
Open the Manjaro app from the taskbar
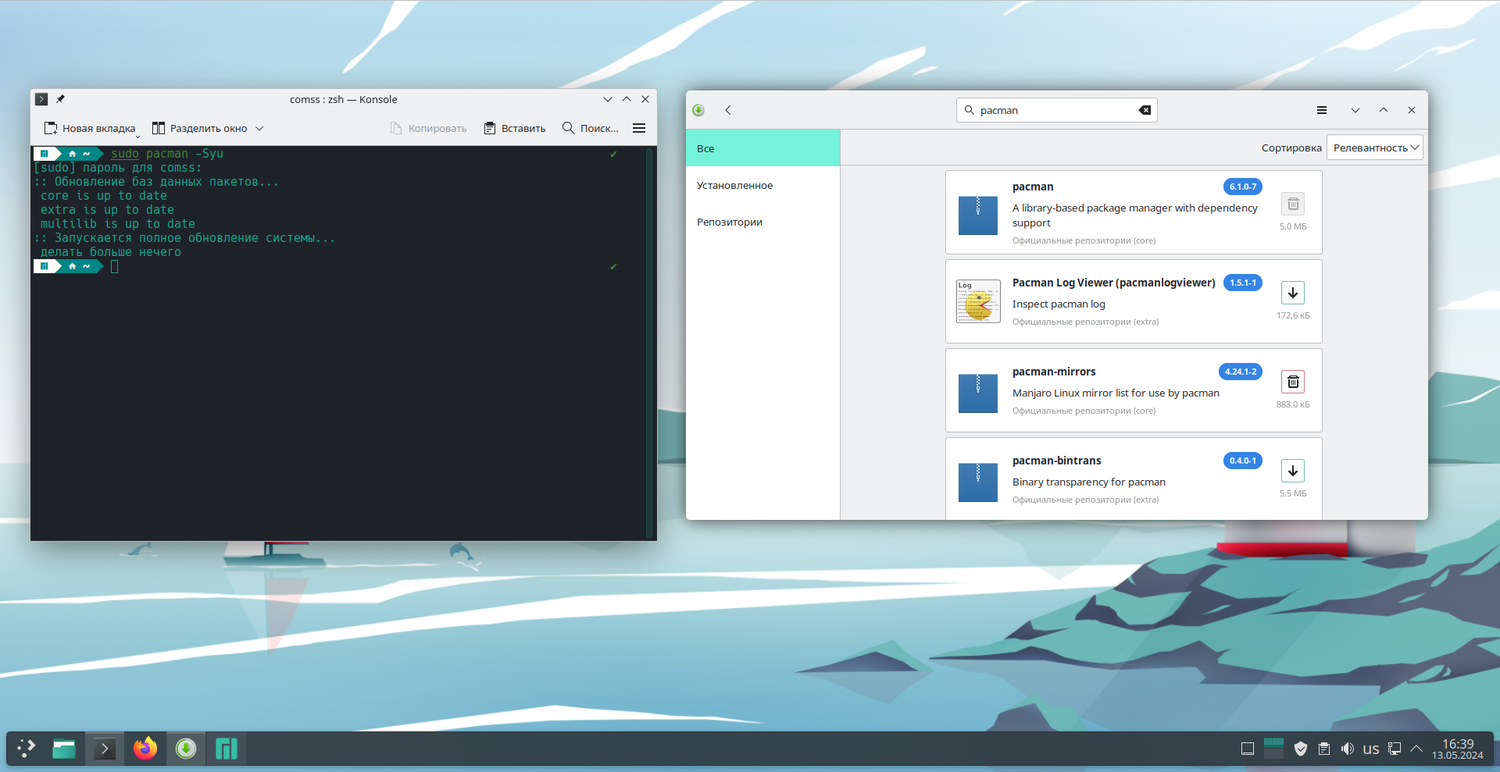[x=227, y=748]
